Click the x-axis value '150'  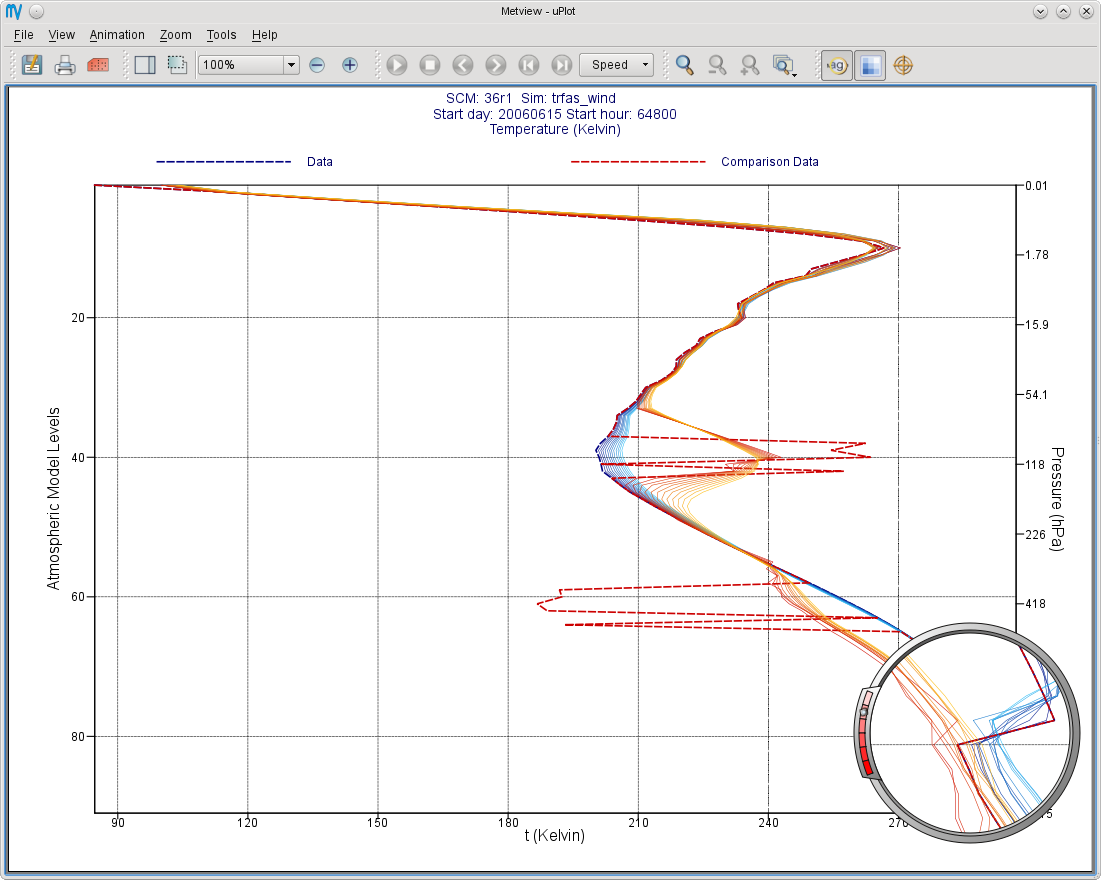click(x=377, y=822)
